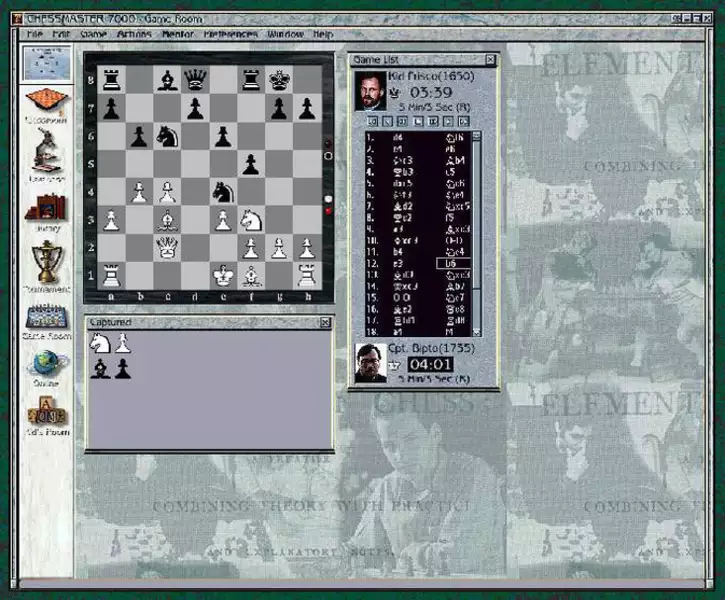Click the white knight on f3
The image size is (725, 600).
[x=251, y=220]
